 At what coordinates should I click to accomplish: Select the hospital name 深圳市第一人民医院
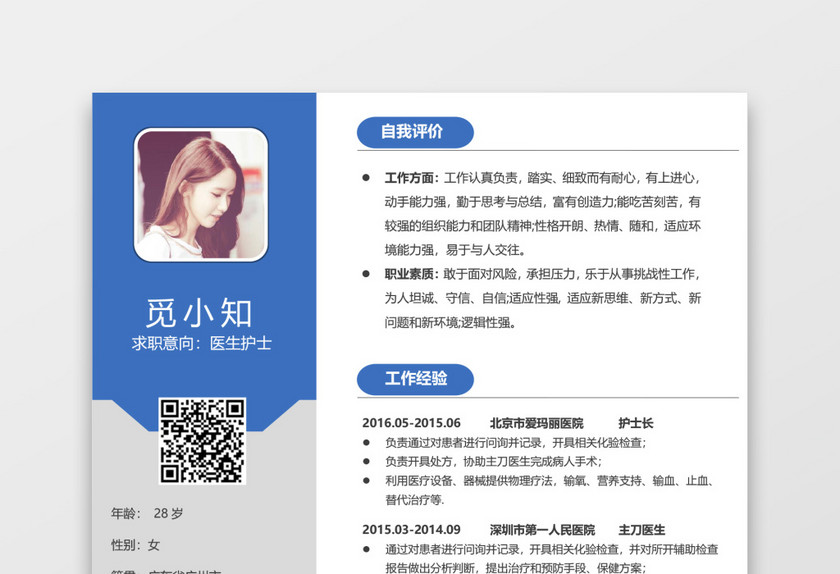pos(542,530)
